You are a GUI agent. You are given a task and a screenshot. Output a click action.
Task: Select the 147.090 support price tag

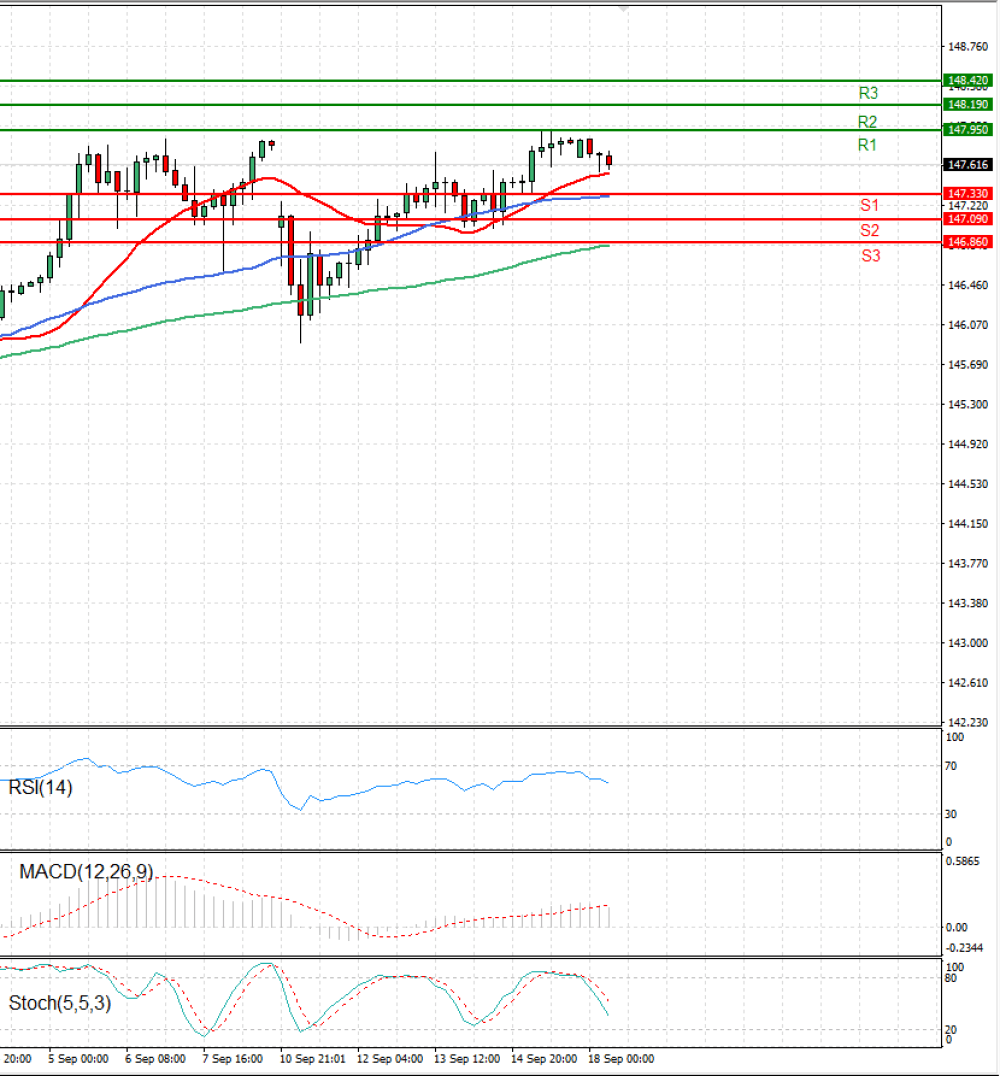[967, 219]
